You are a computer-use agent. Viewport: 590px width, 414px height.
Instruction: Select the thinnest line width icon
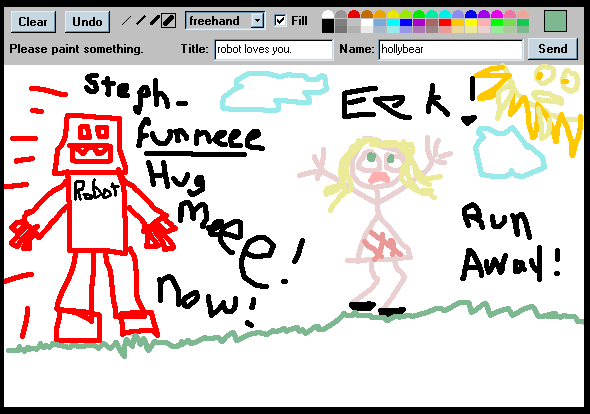pyautogui.click(x=127, y=21)
